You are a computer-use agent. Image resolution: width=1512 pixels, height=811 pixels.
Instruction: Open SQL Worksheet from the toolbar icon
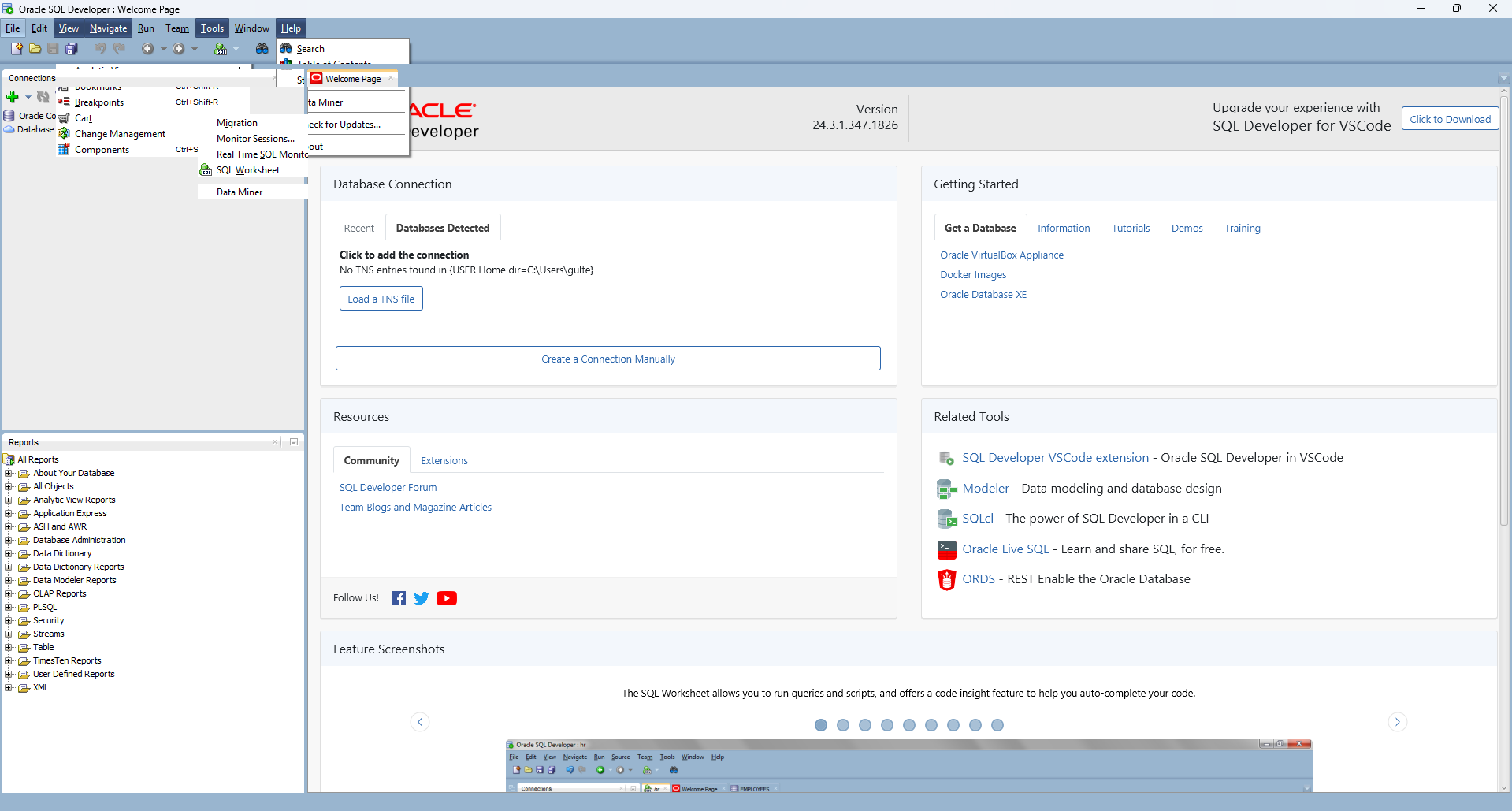221,49
